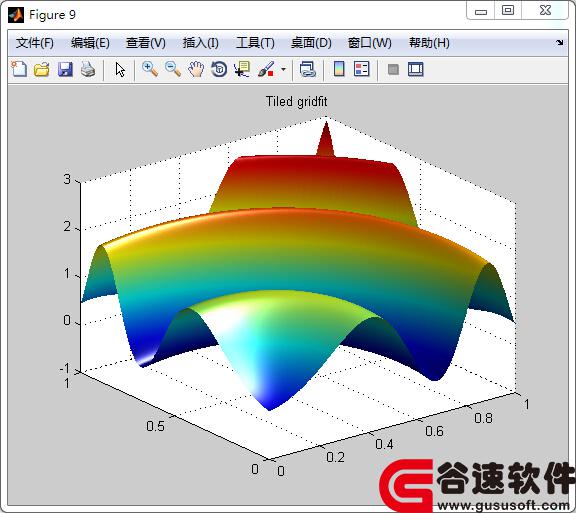Print the figure with the printer icon

[x=88, y=69]
